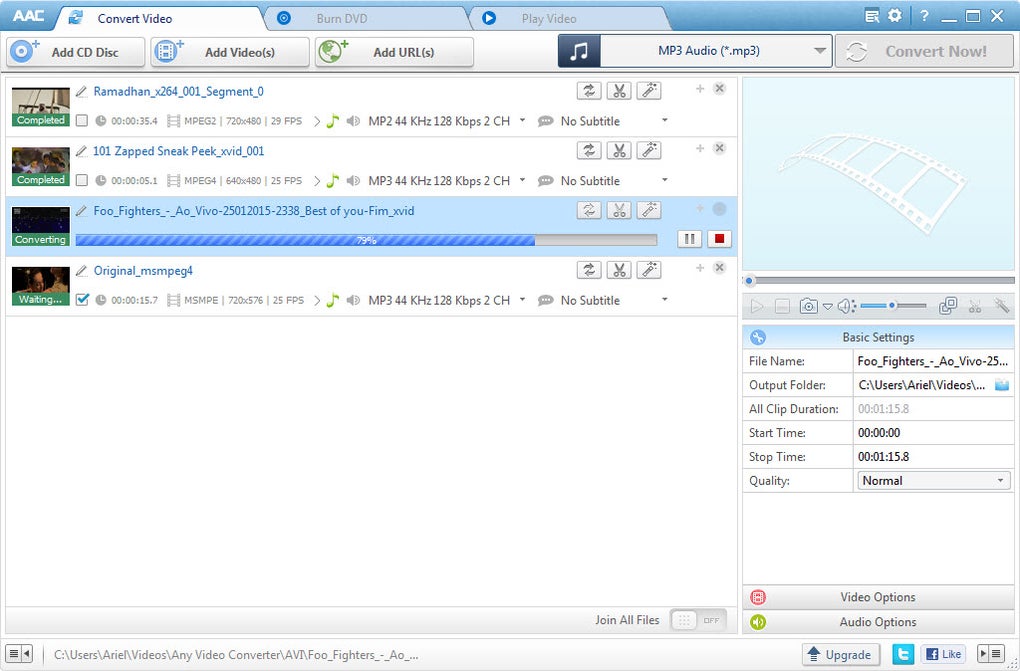
Task: Click plus icon on Ramadhan row
Action: [700, 89]
